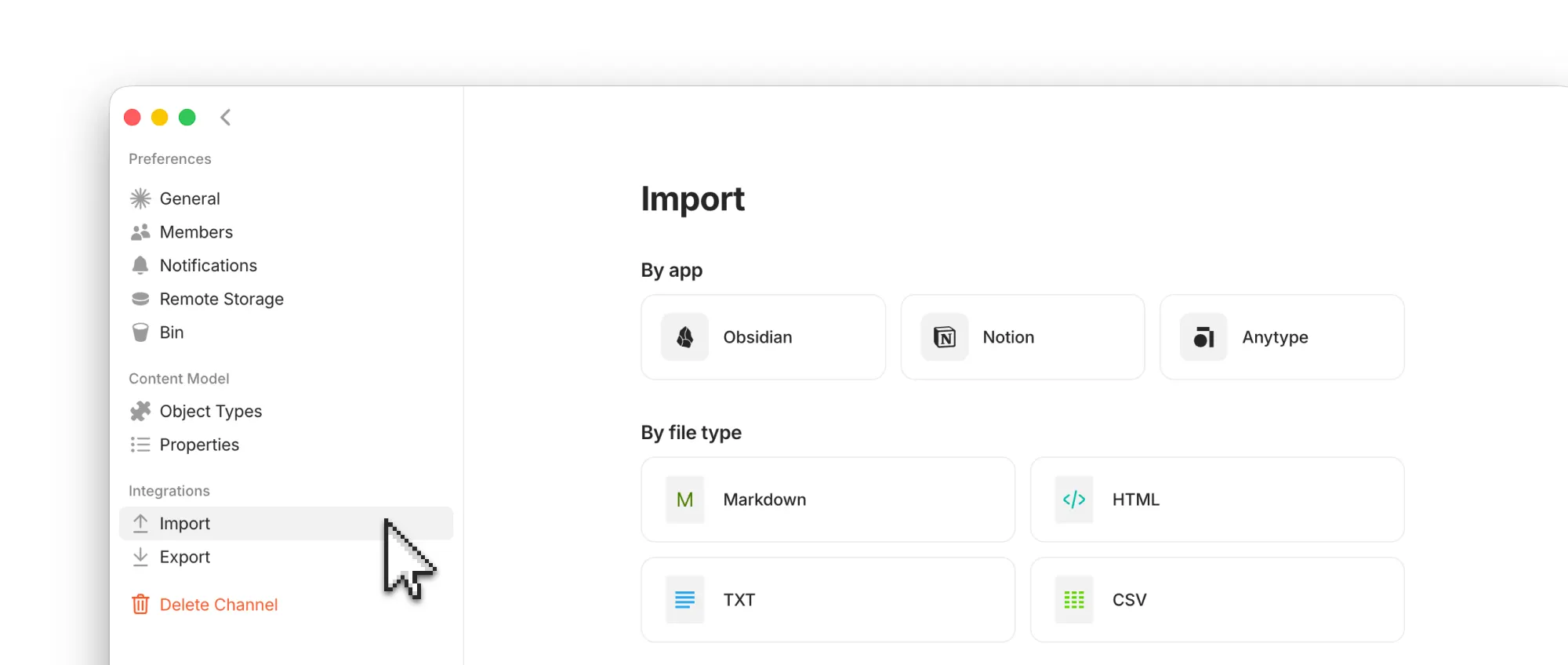1568x665 pixels.
Task: Import from Markdown file type
Action: [828, 500]
